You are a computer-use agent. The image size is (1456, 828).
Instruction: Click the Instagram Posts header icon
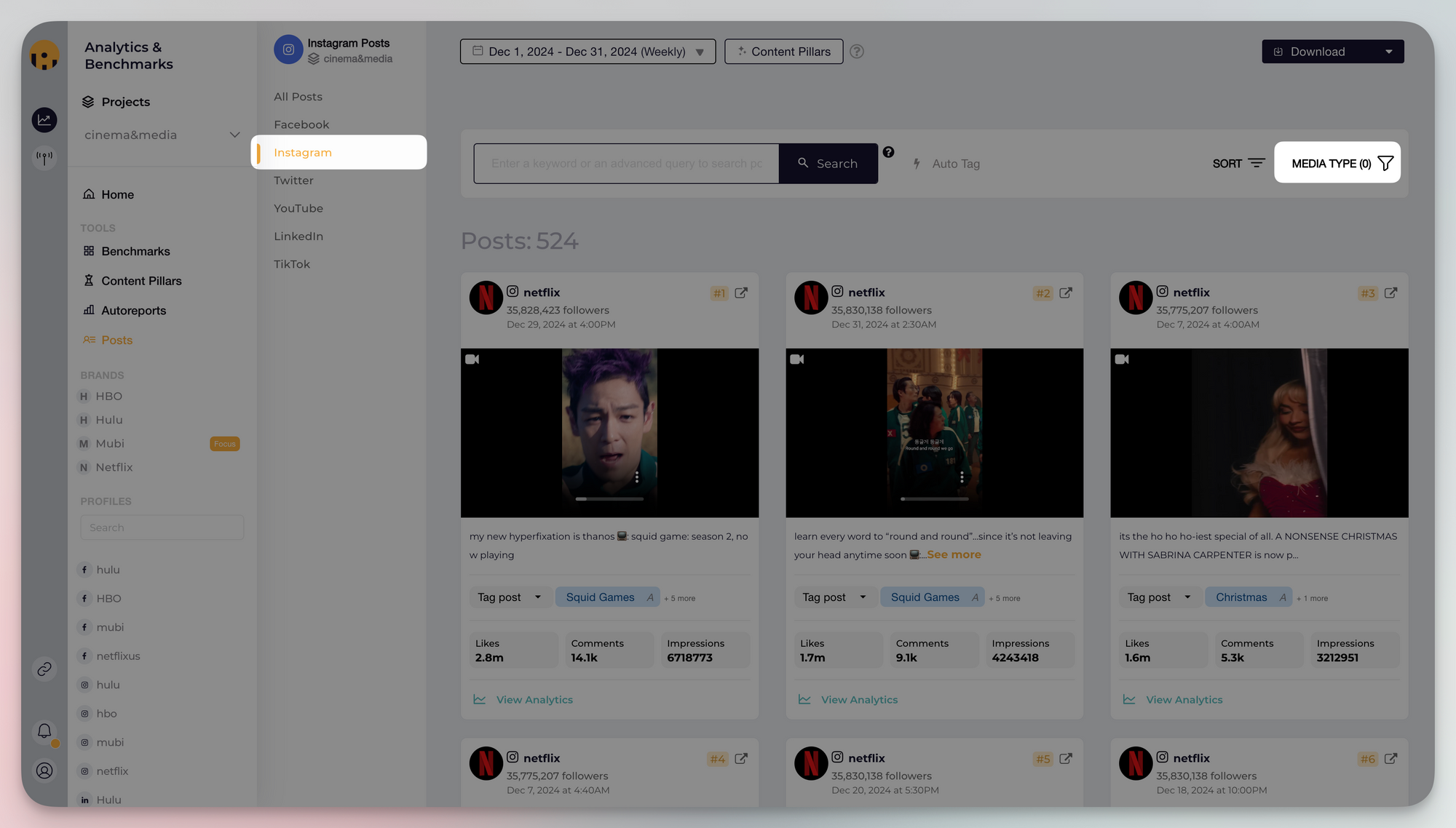[288, 49]
